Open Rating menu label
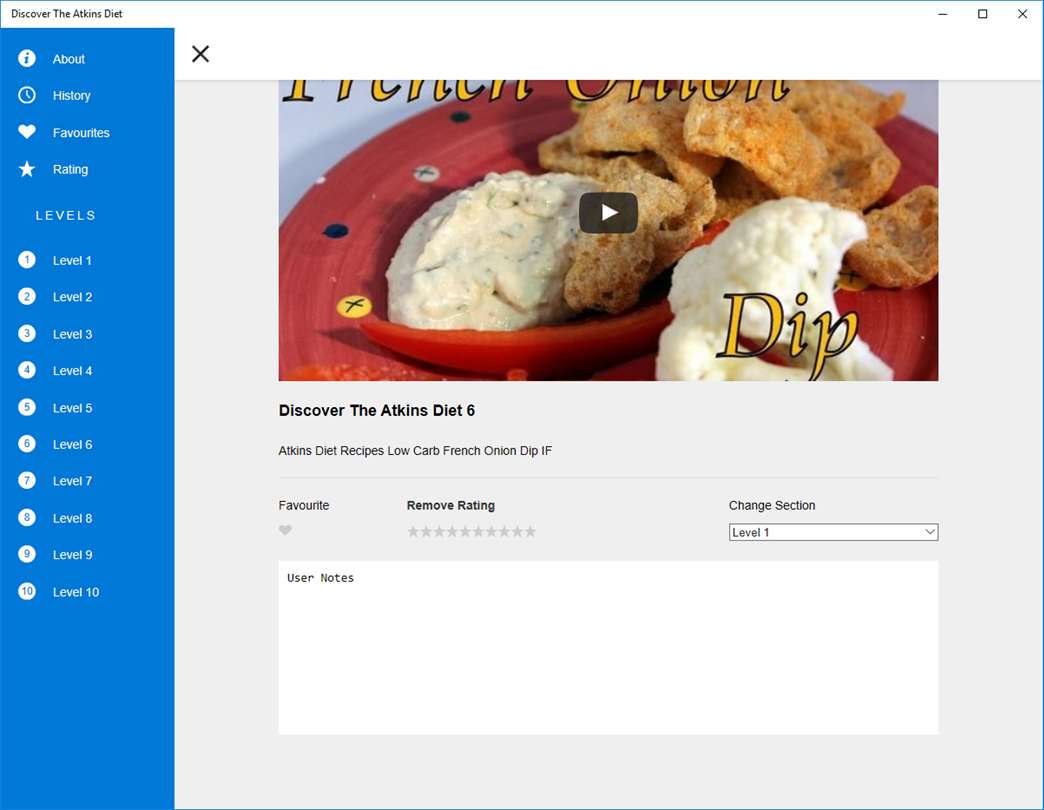This screenshot has width=1044, height=810. [x=71, y=170]
